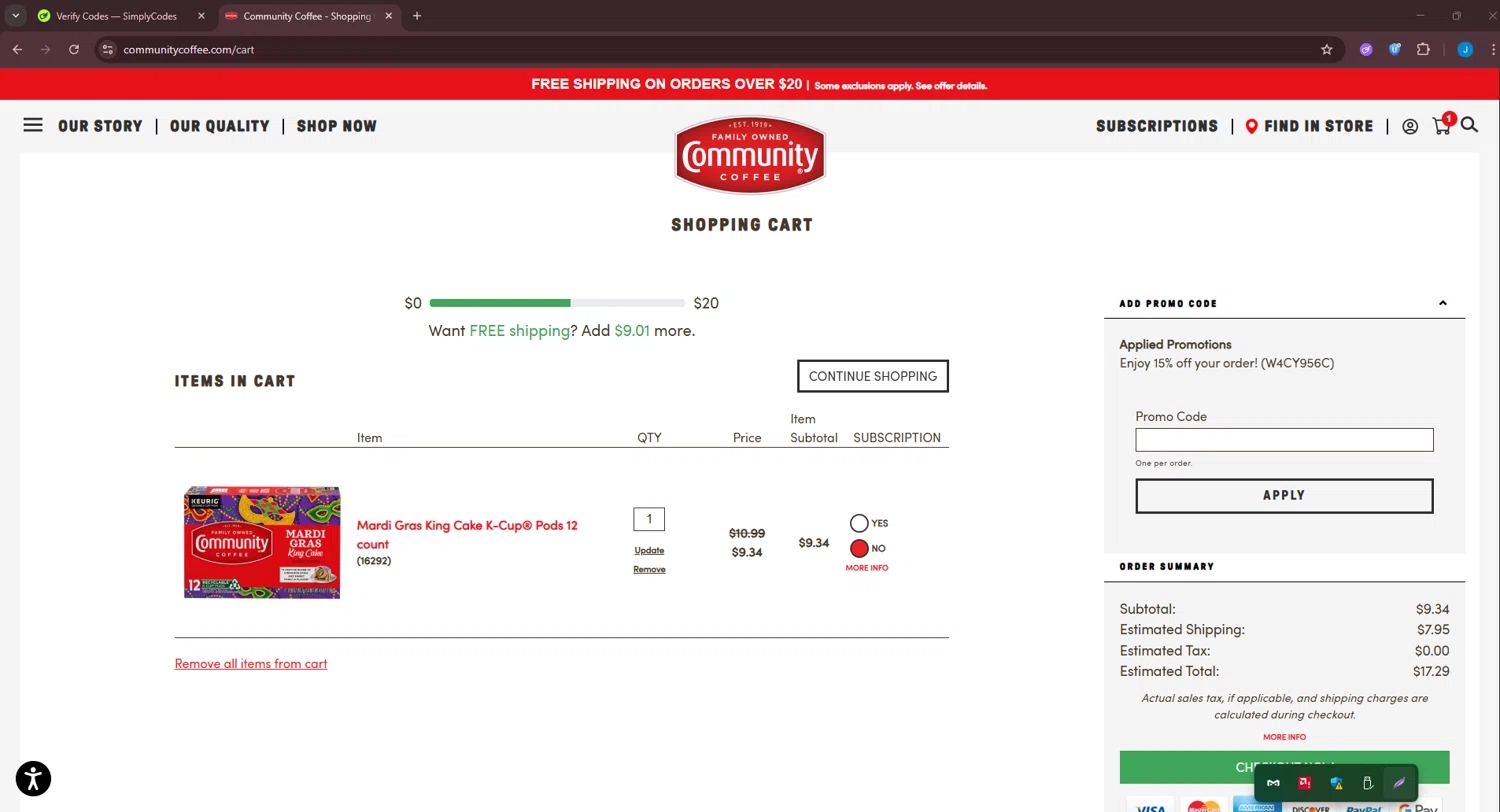
Task: Click the account profile icon
Action: (x=1410, y=126)
